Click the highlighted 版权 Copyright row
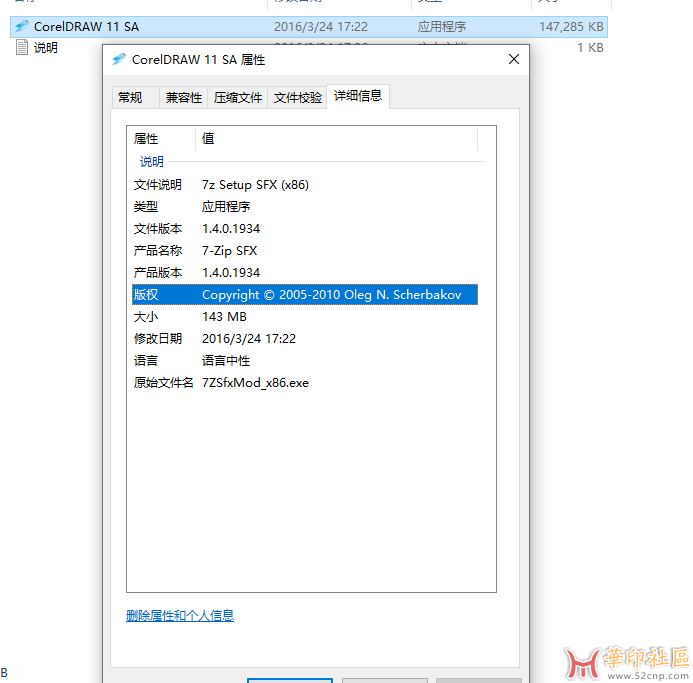 click(x=305, y=294)
